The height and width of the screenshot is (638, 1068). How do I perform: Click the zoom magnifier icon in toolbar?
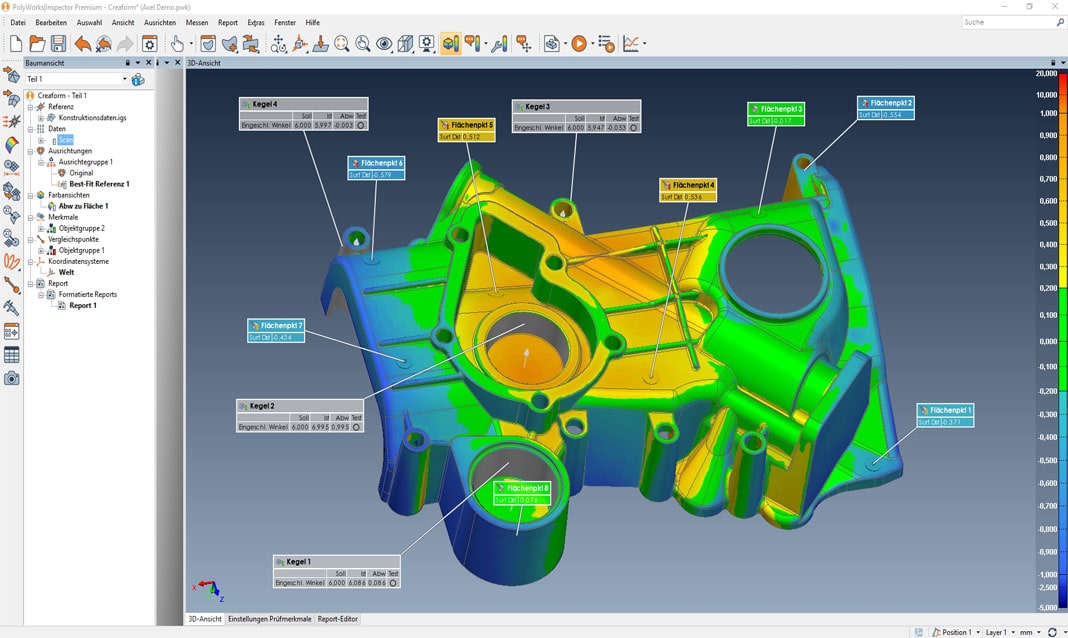pyautogui.click(x=342, y=44)
